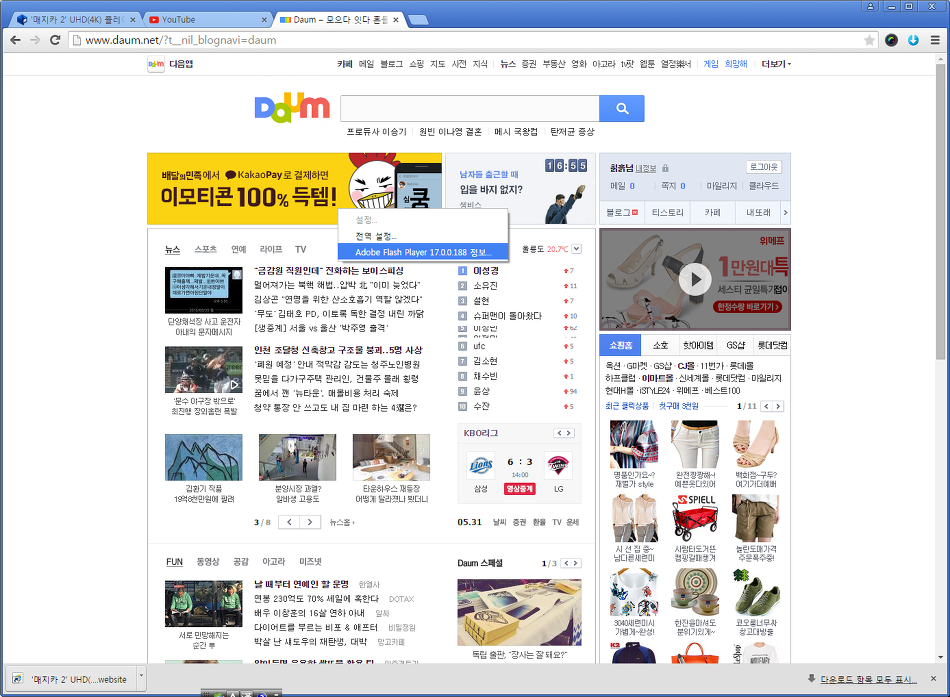This screenshot has height=697, width=950.
Task: Go to next Daum special item
Action: coord(576,563)
